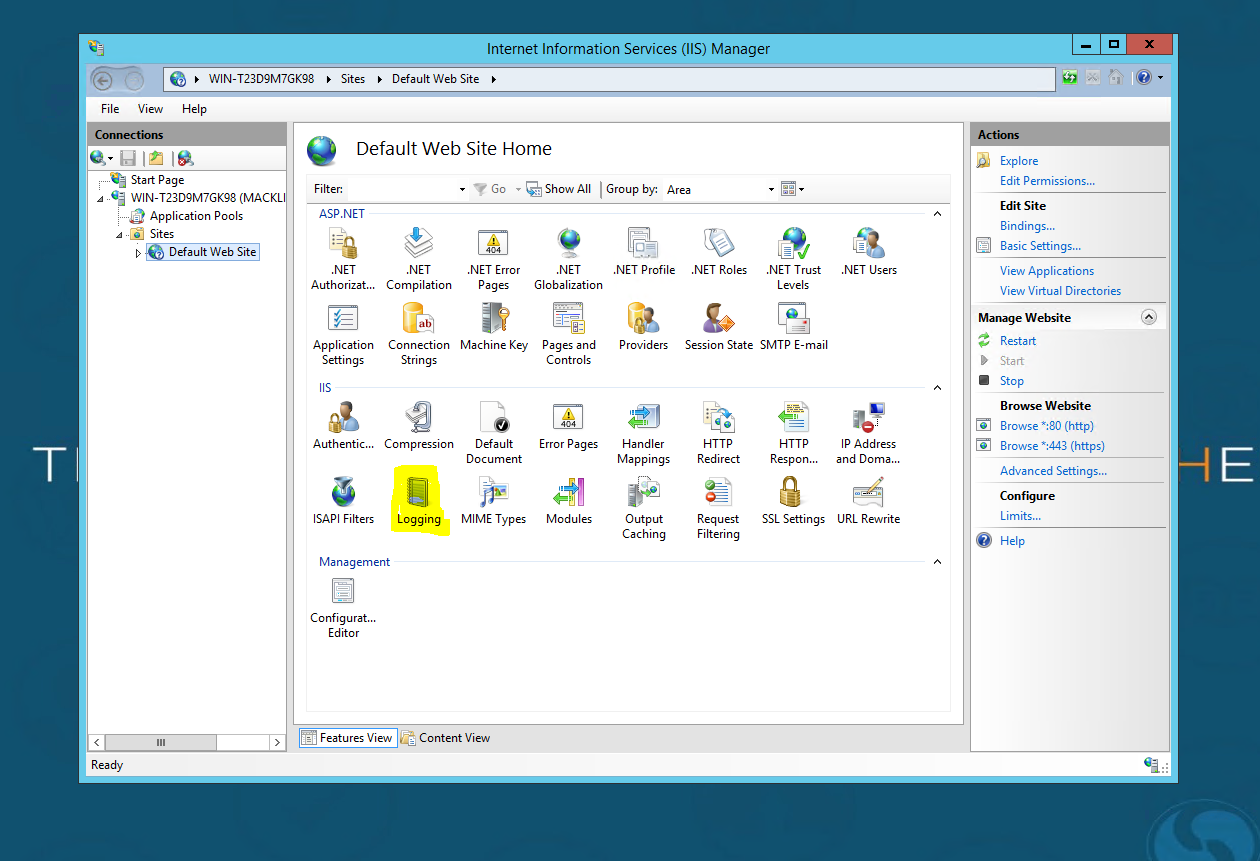The height and width of the screenshot is (861, 1260).
Task: Restart the website
Action: coord(1018,341)
